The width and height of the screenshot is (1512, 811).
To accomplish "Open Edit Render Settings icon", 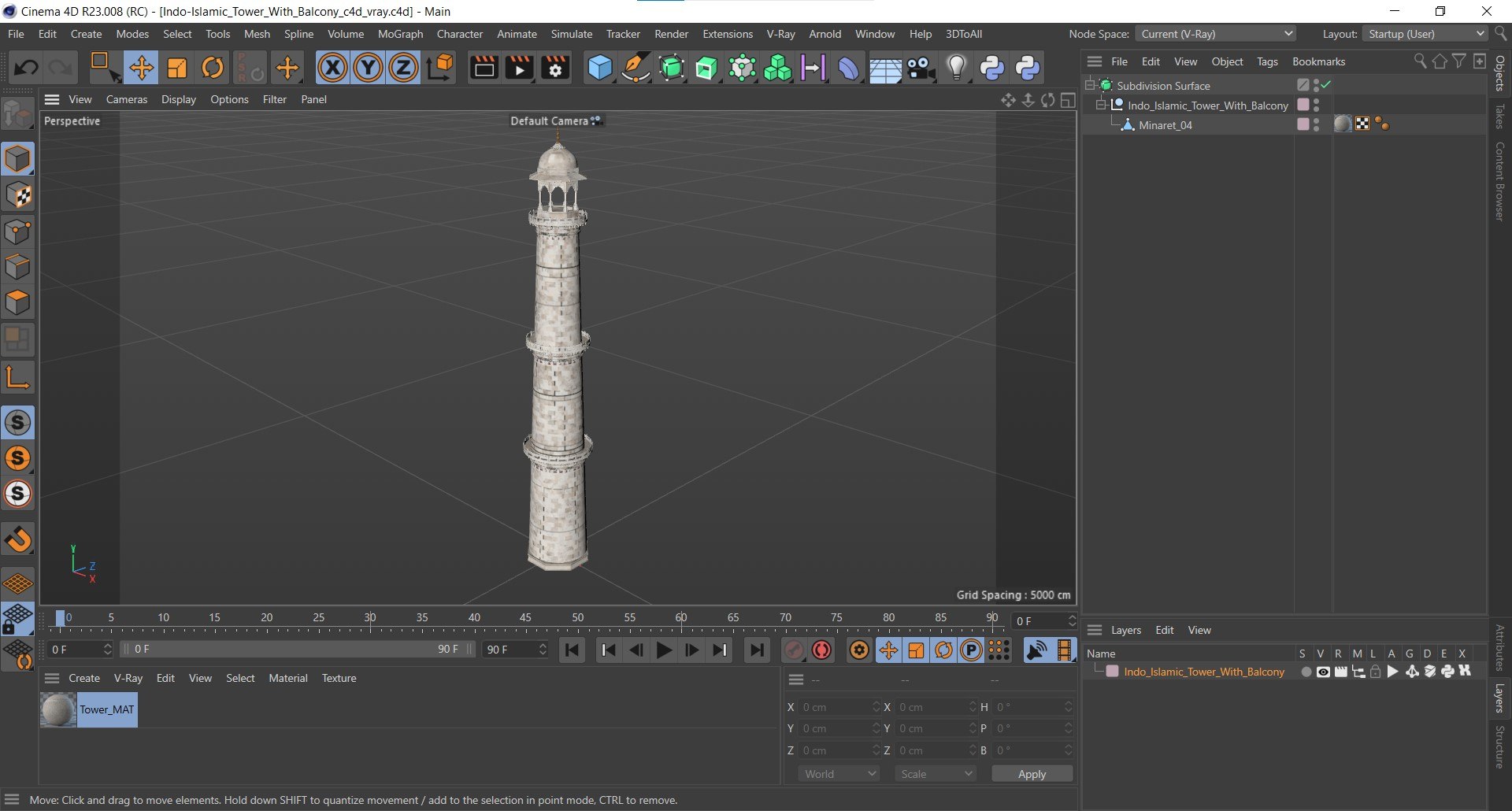I will point(555,68).
